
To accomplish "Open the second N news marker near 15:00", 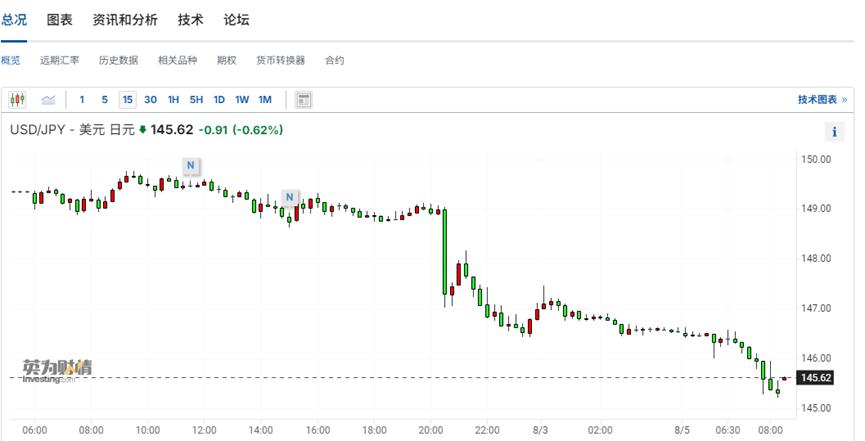I will [289, 197].
